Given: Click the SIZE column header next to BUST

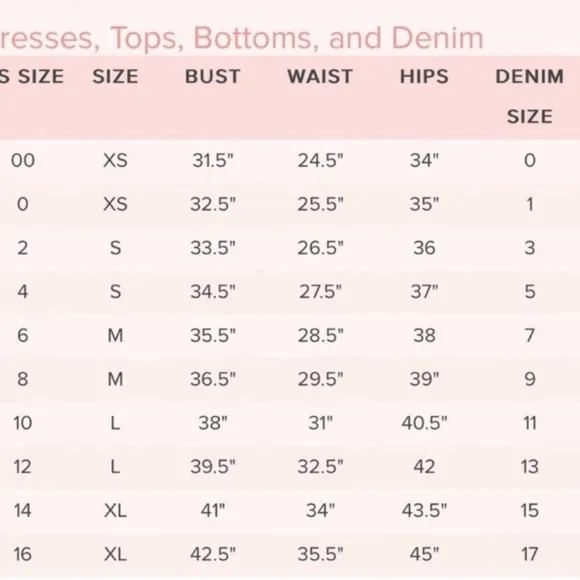Looking at the screenshot, I should (x=115, y=77).
